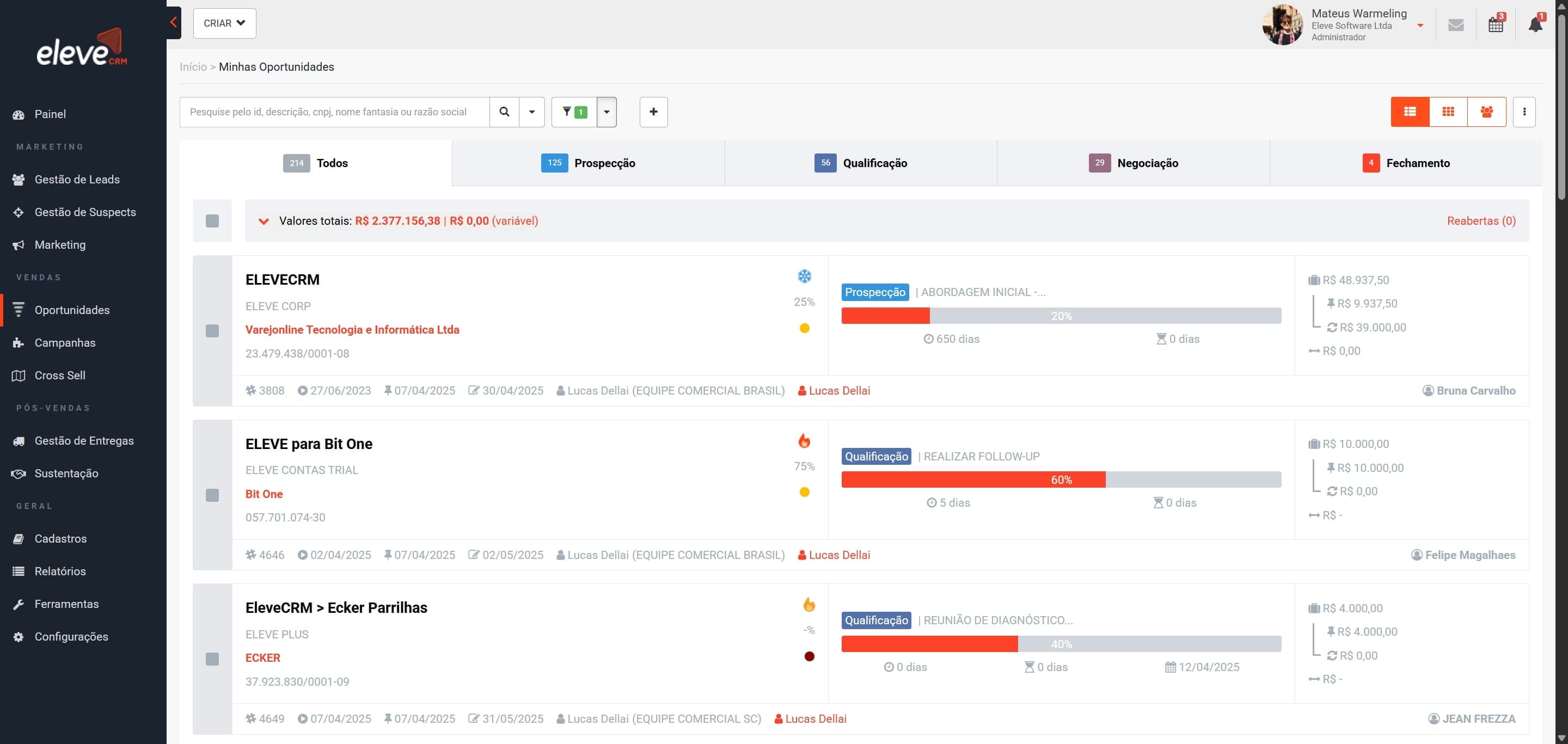Open the CRIAR dropdown
1568x744 pixels.
pyautogui.click(x=225, y=23)
